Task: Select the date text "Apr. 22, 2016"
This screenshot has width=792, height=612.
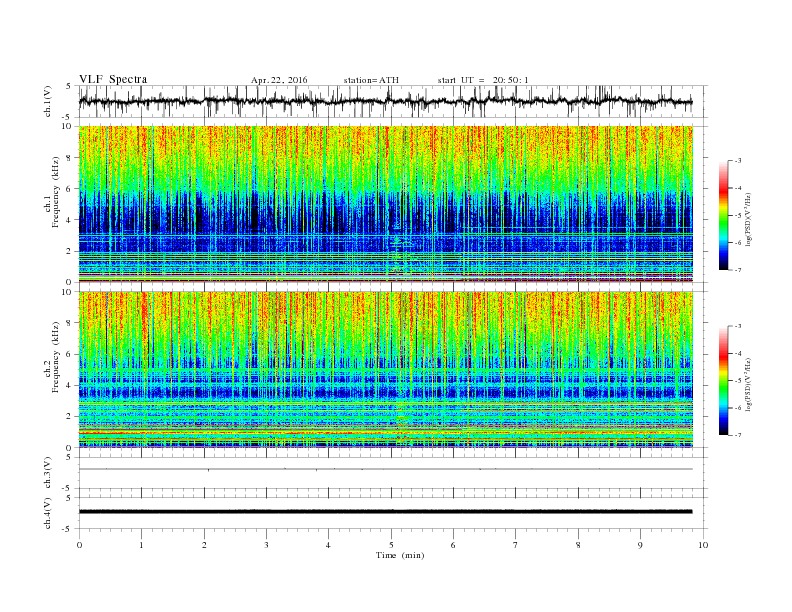Action: tap(279, 80)
